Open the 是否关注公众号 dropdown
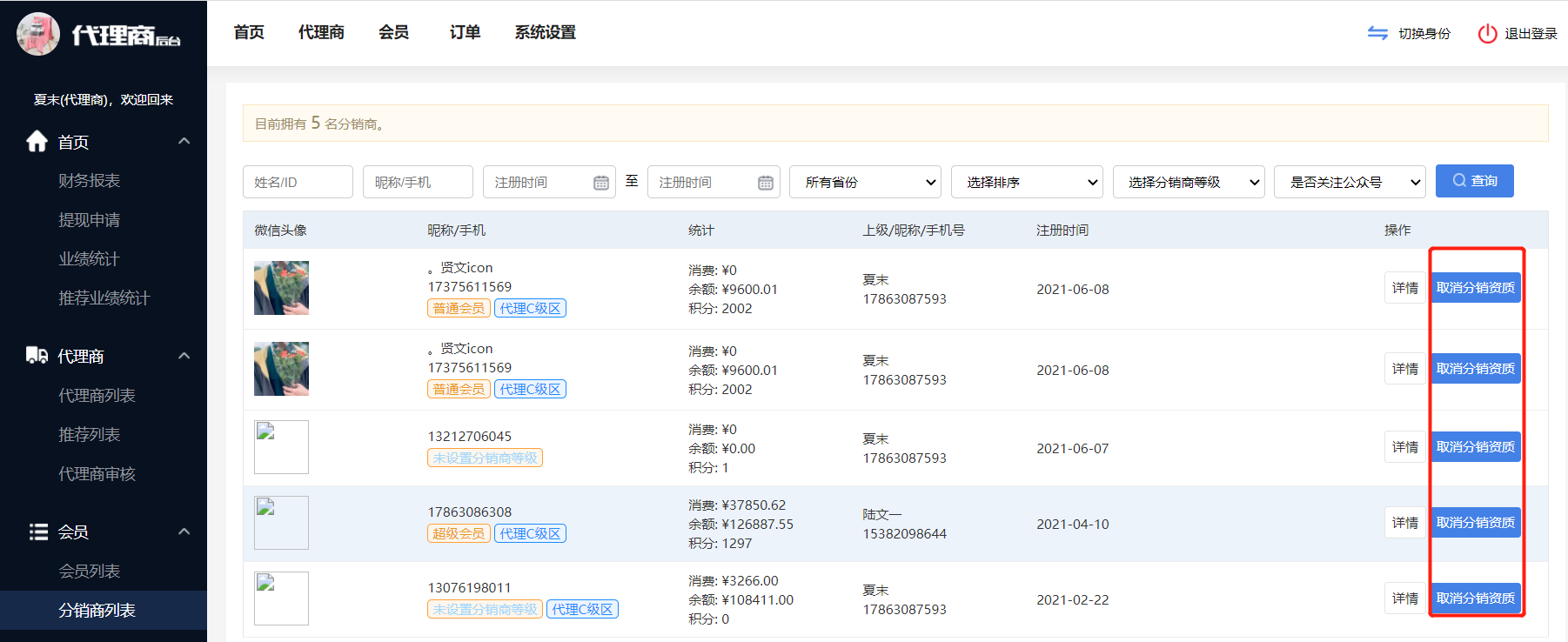Screen dimensions: 1568x642 tap(1349, 182)
